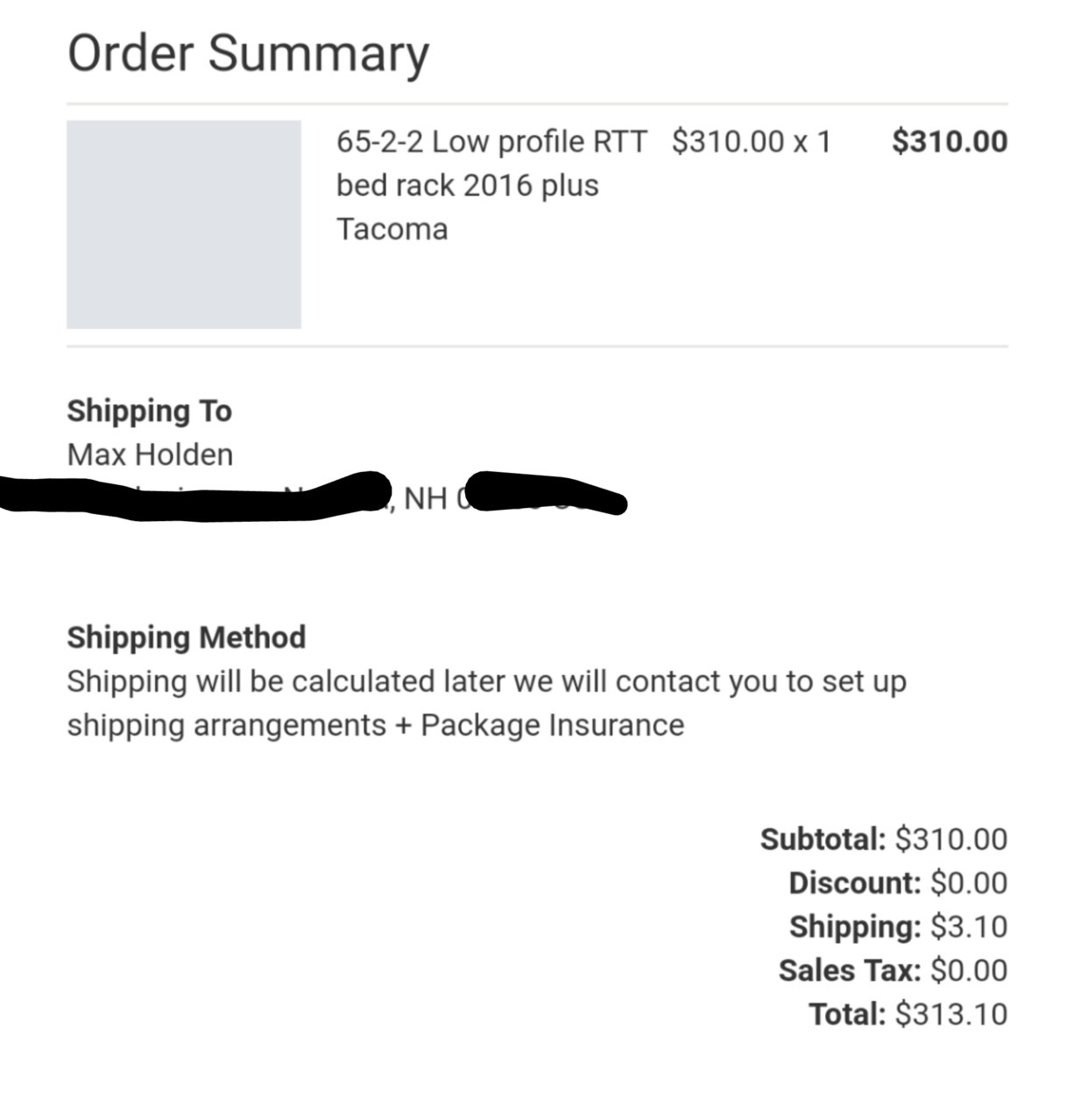This screenshot has height=1120, width=1074.
Task: Click the product image placeholder thumbnail
Action: 184,224
